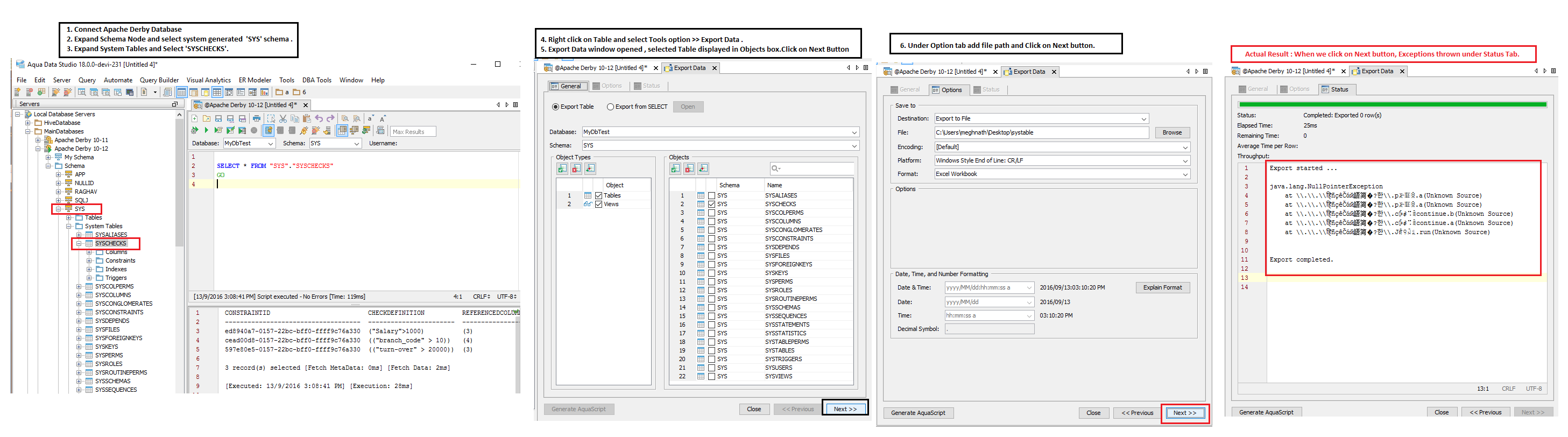Open the Visual Analytics menu

209,80
